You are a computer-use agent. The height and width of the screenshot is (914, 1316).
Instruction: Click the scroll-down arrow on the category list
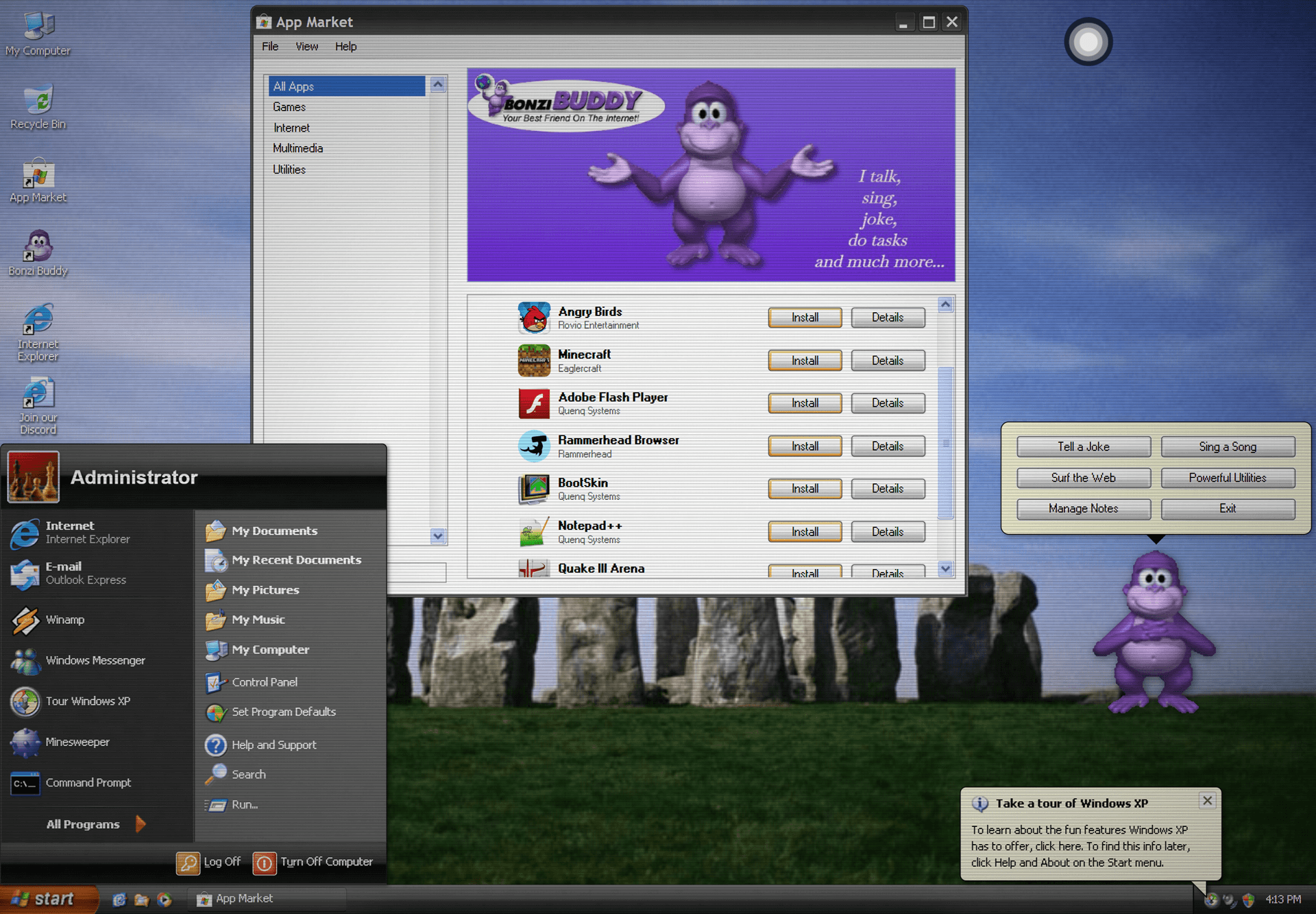click(437, 537)
